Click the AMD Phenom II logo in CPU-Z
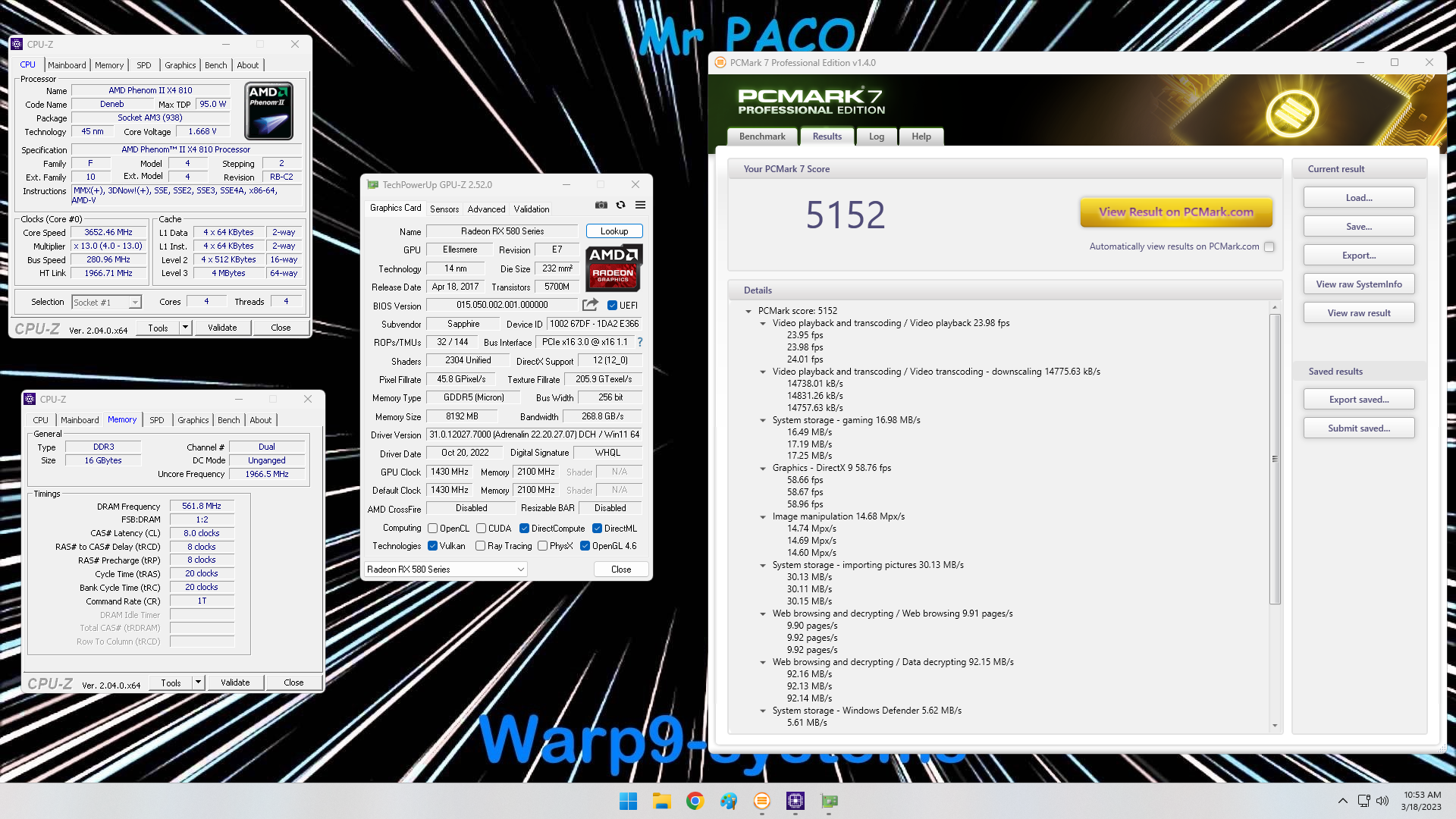 click(x=269, y=111)
